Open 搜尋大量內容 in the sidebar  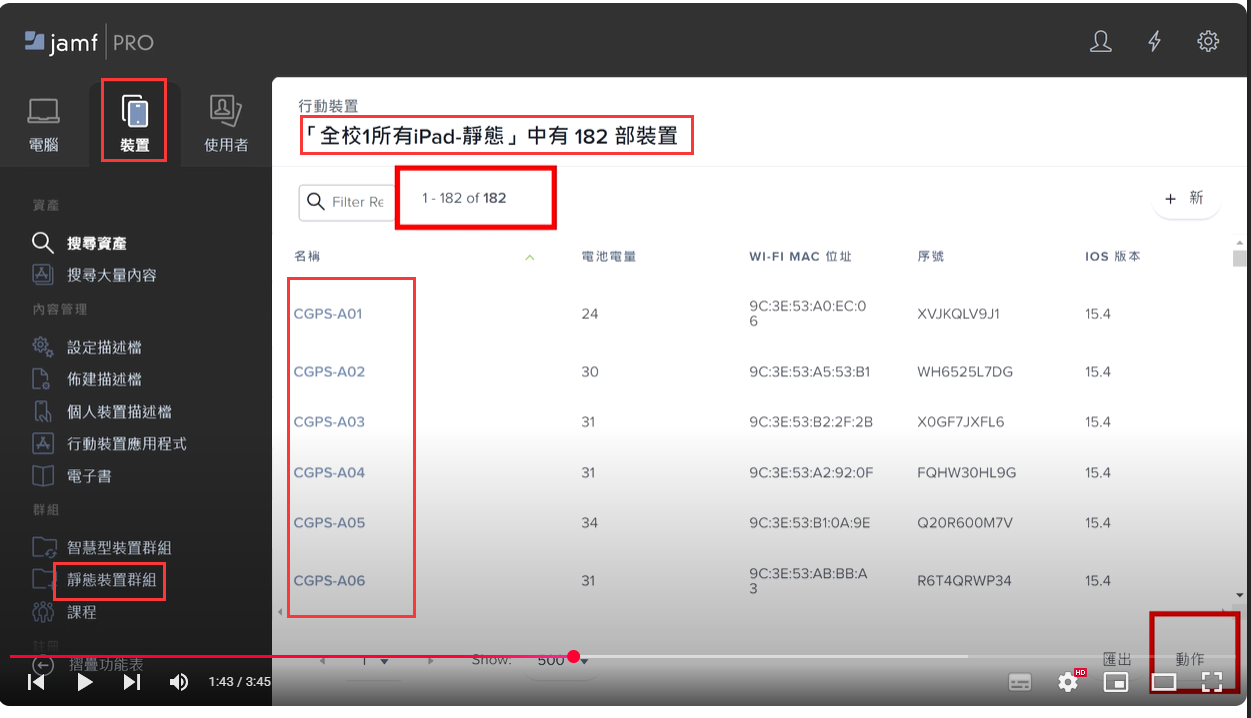(x=112, y=275)
